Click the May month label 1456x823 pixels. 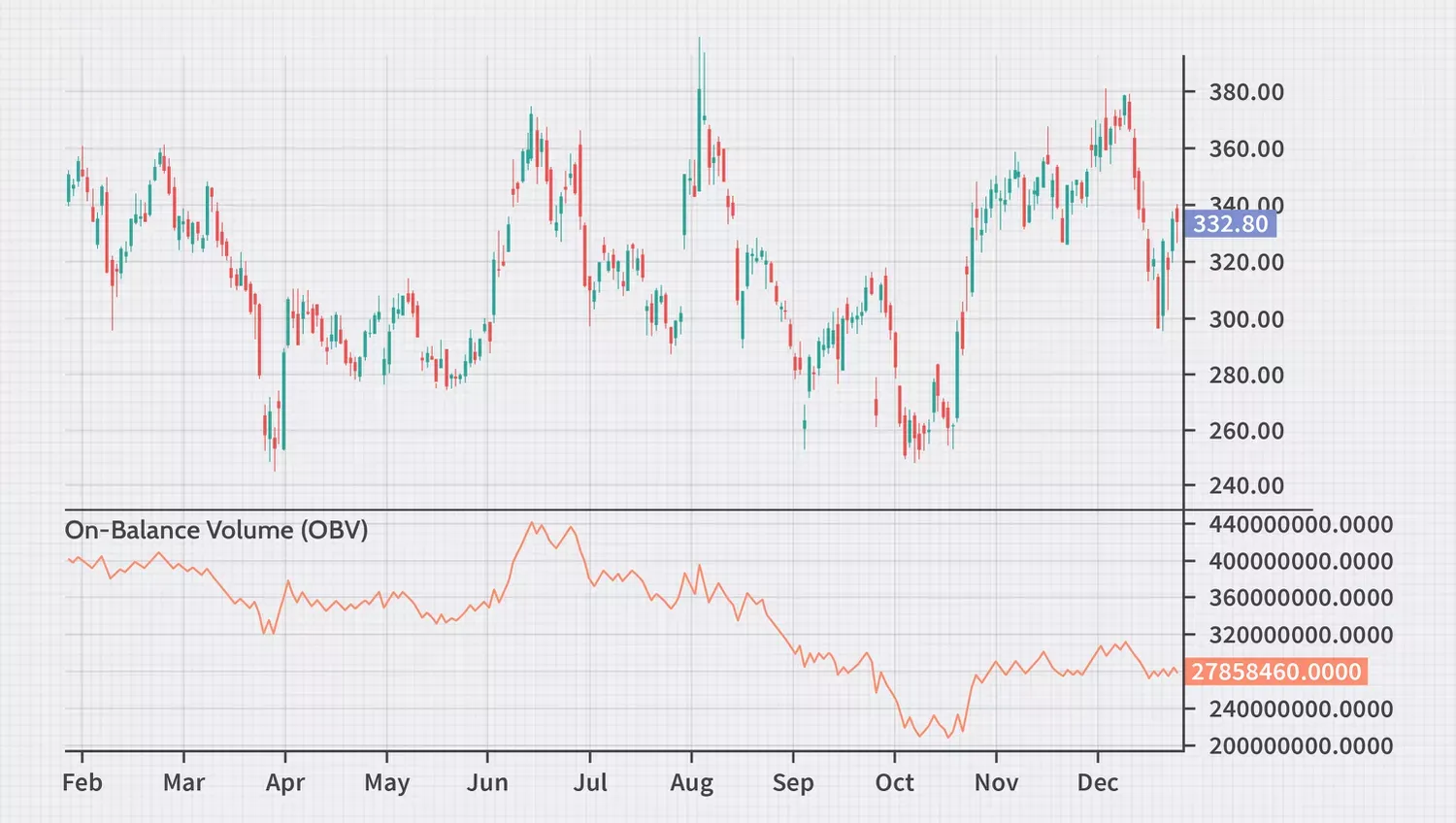pos(387,783)
